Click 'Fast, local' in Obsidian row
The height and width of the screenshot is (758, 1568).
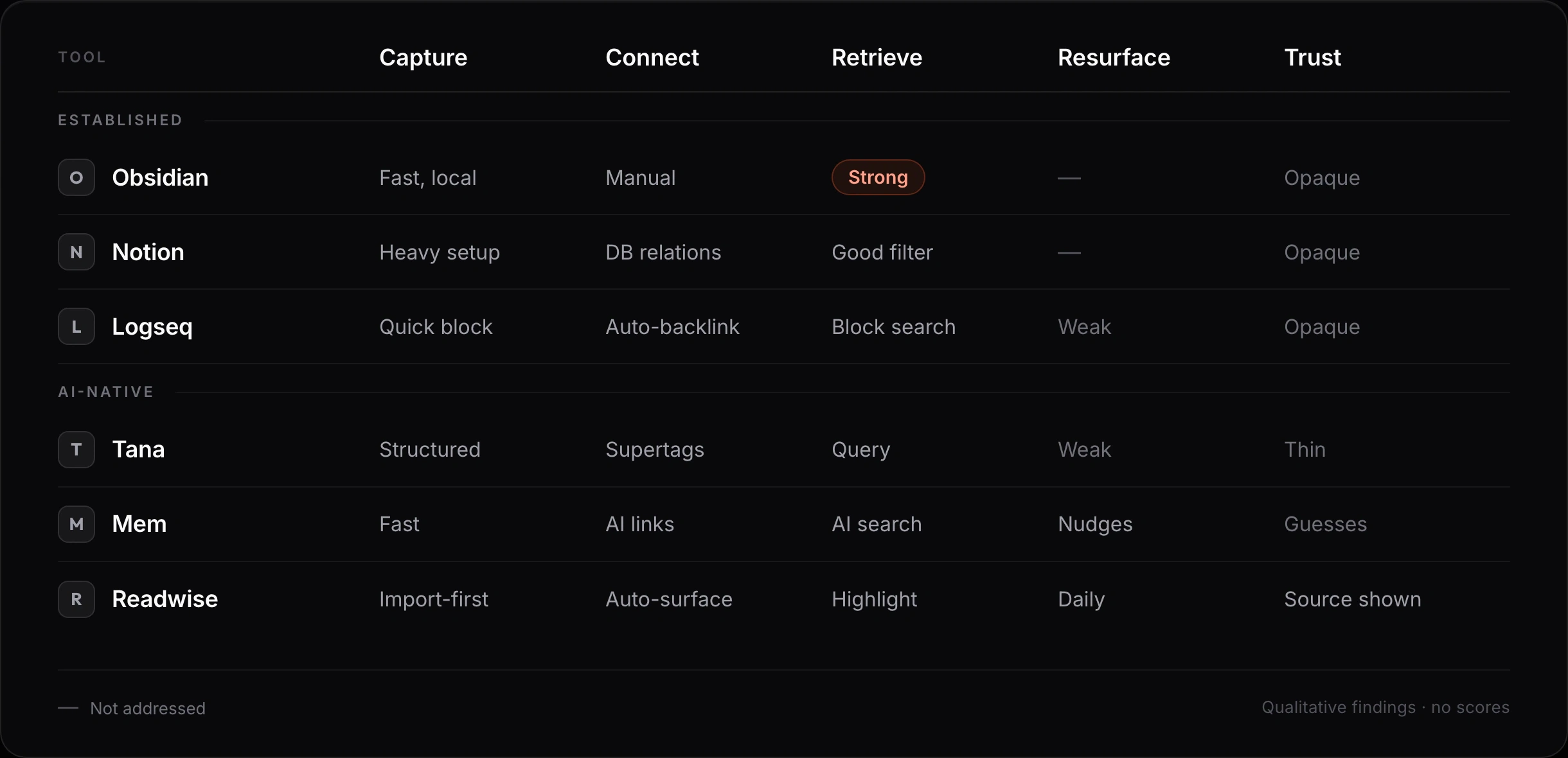[428, 178]
